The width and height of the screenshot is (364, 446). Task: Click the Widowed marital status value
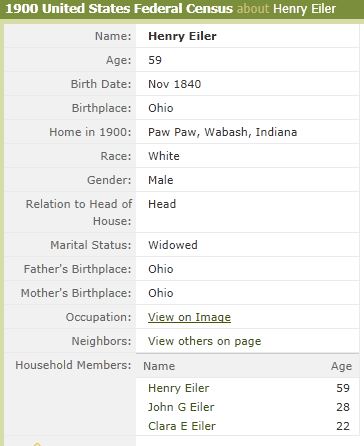click(173, 245)
